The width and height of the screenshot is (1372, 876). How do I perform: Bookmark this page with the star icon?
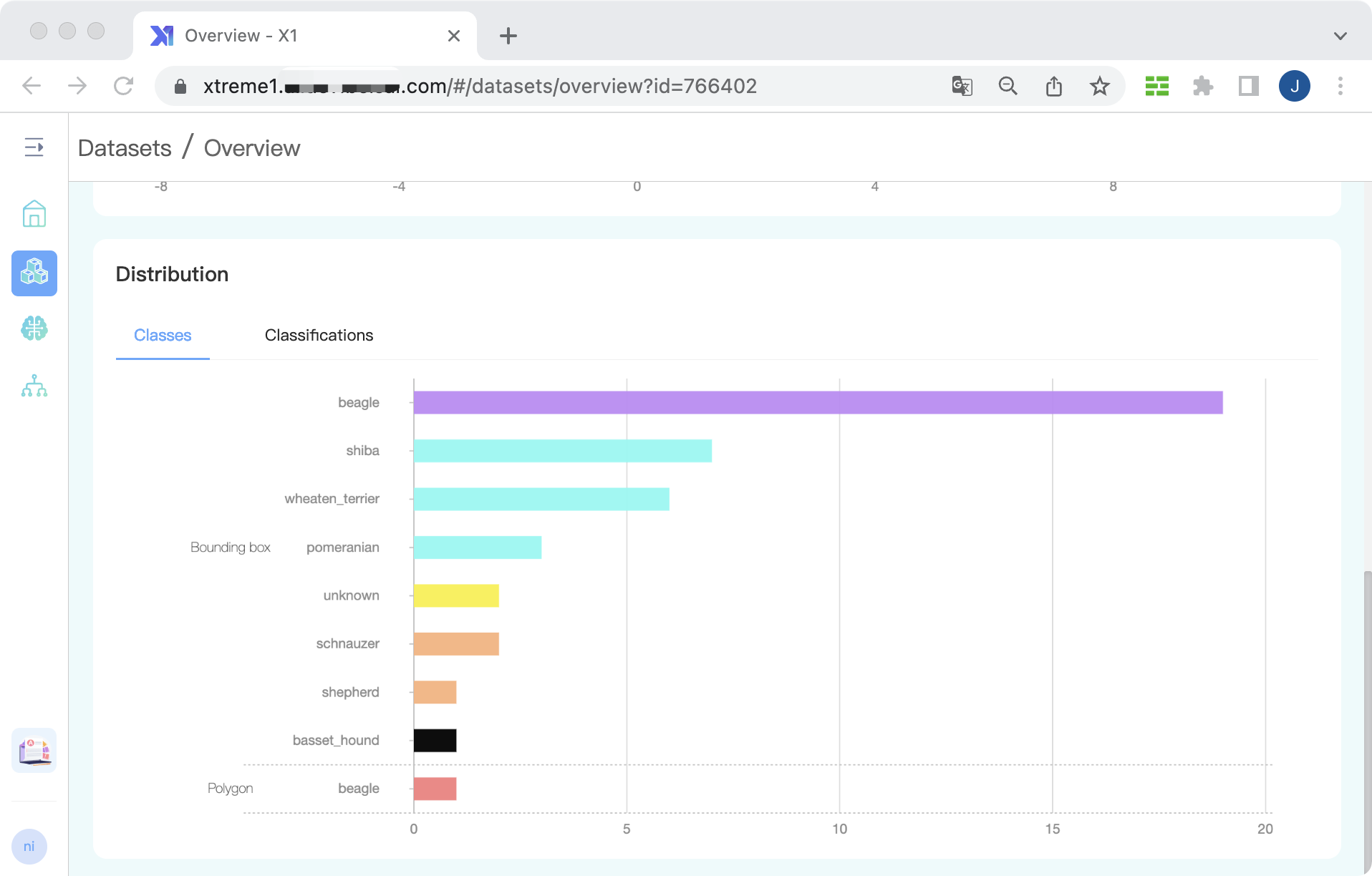[1099, 87]
